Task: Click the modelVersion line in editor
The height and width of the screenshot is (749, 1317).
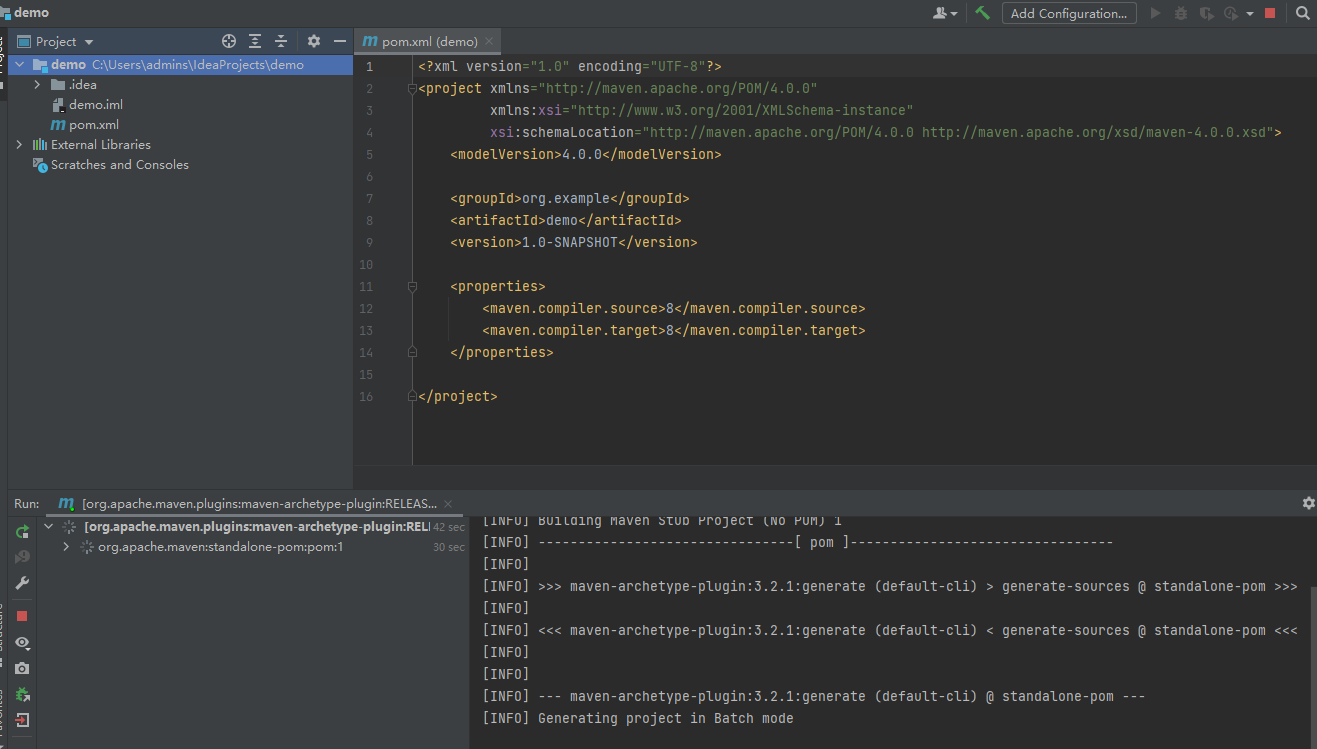Action: click(x=585, y=154)
